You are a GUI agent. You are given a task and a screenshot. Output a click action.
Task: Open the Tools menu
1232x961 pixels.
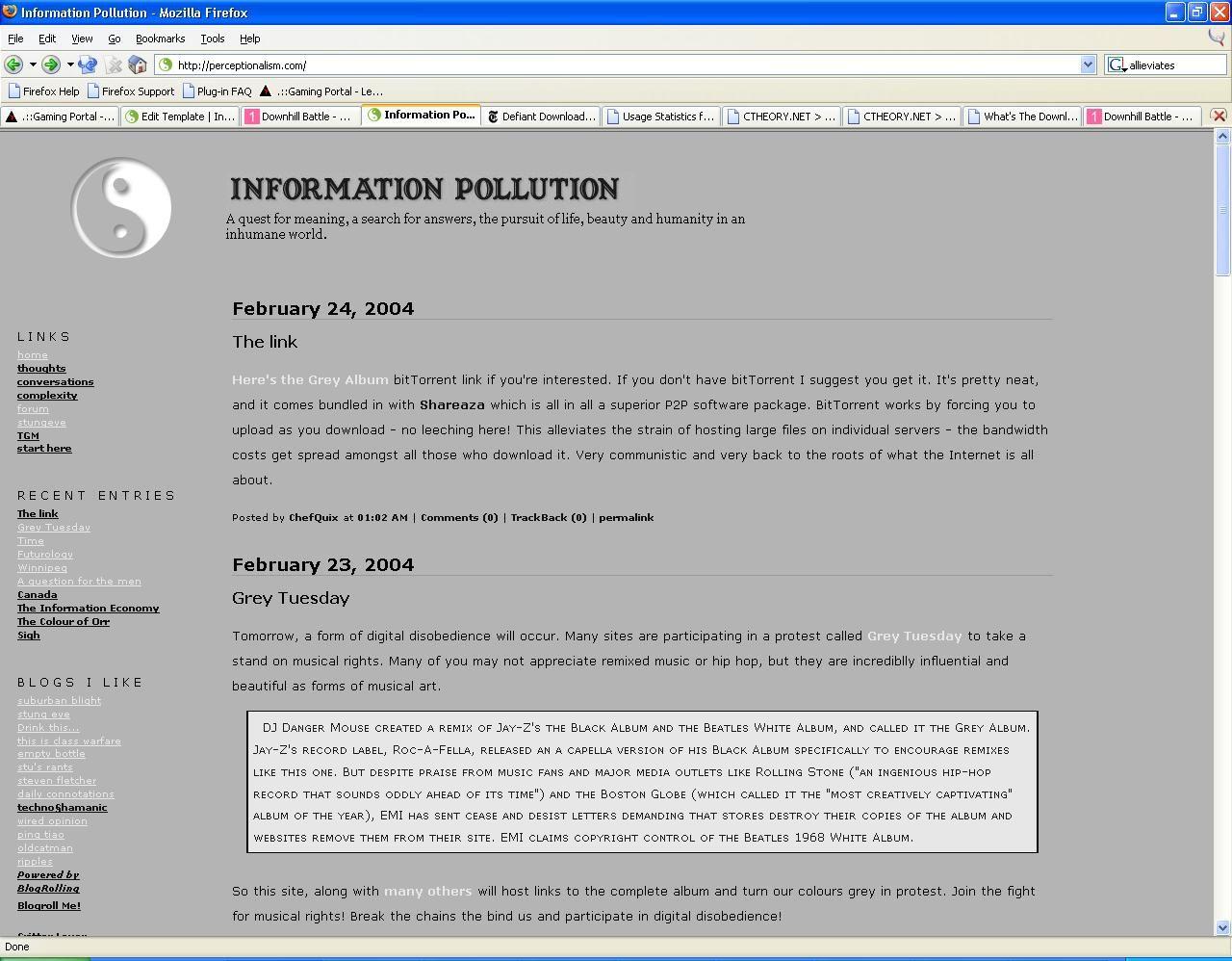point(212,39)
